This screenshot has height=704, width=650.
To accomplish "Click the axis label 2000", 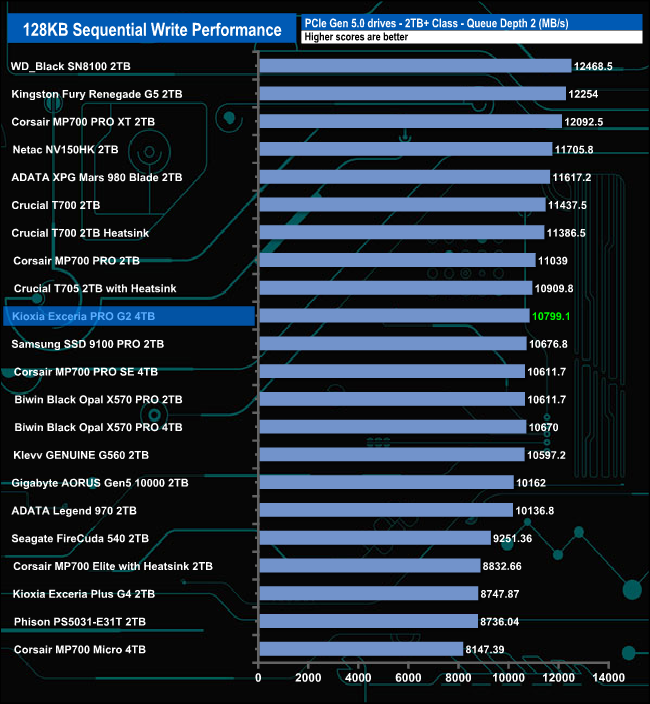I will pos(308,678).
